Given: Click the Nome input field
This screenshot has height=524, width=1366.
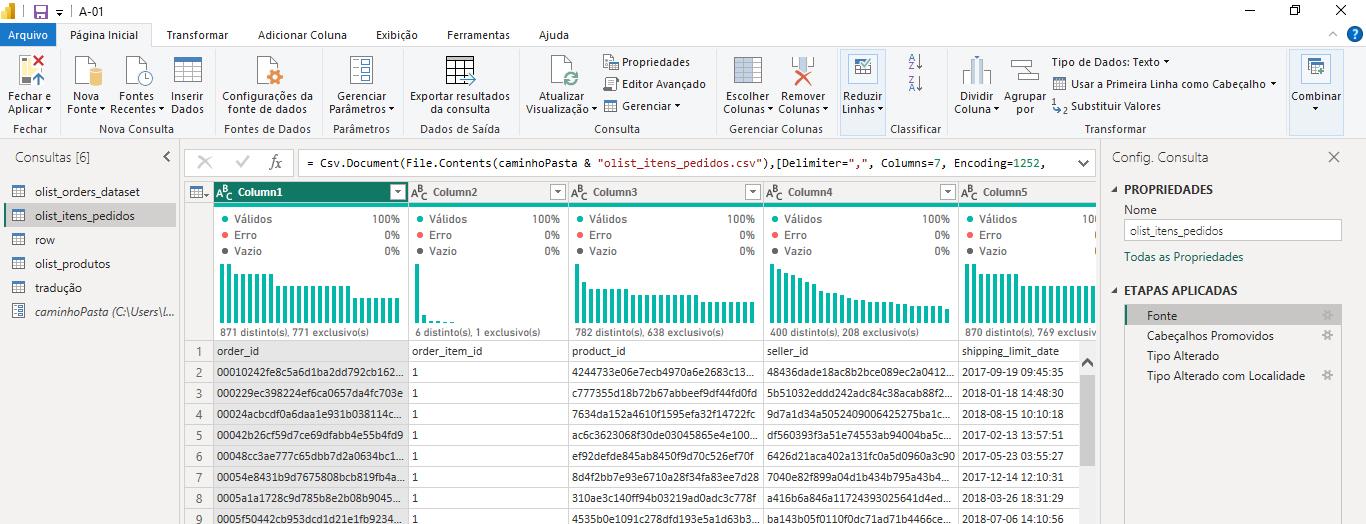Looking at the screenshot, I should pyautogui.click(x=1232, y=230).
